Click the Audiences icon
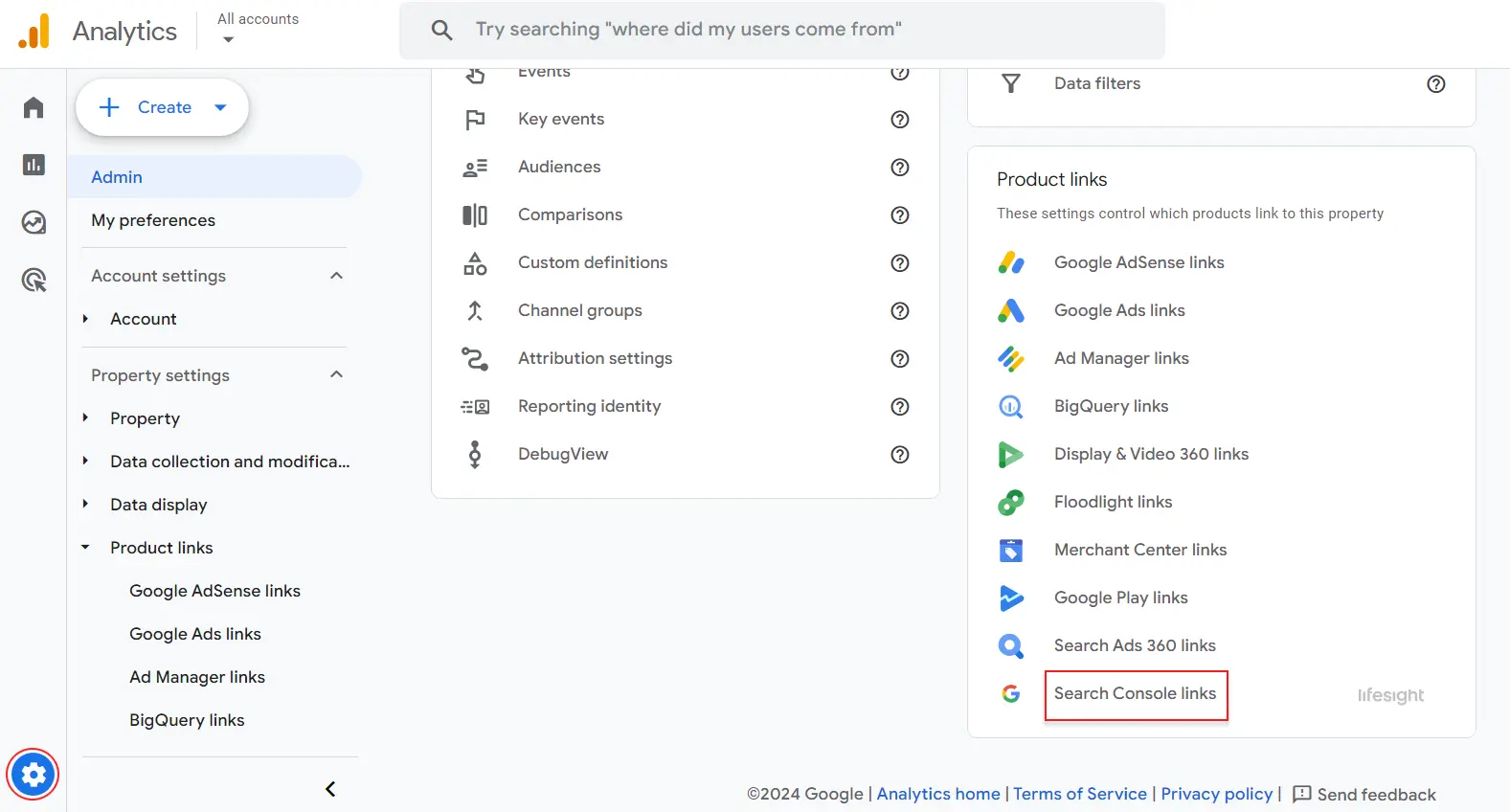Viewport: 1510px width, 812px height. click(475, 168)
